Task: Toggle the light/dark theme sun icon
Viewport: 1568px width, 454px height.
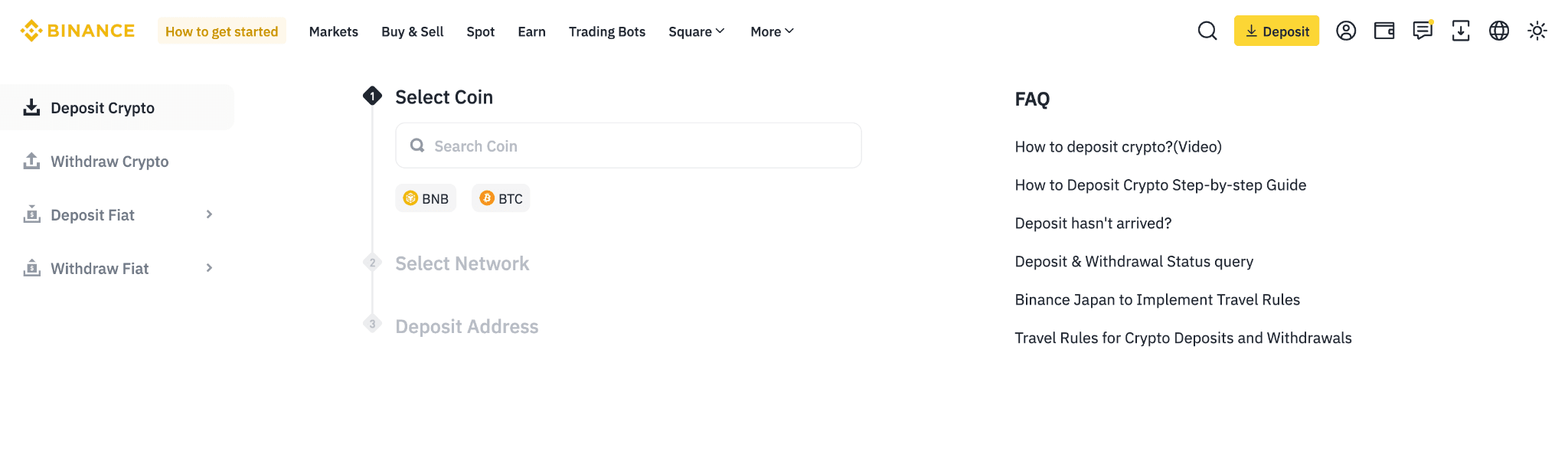Action: pos(1537,31)
